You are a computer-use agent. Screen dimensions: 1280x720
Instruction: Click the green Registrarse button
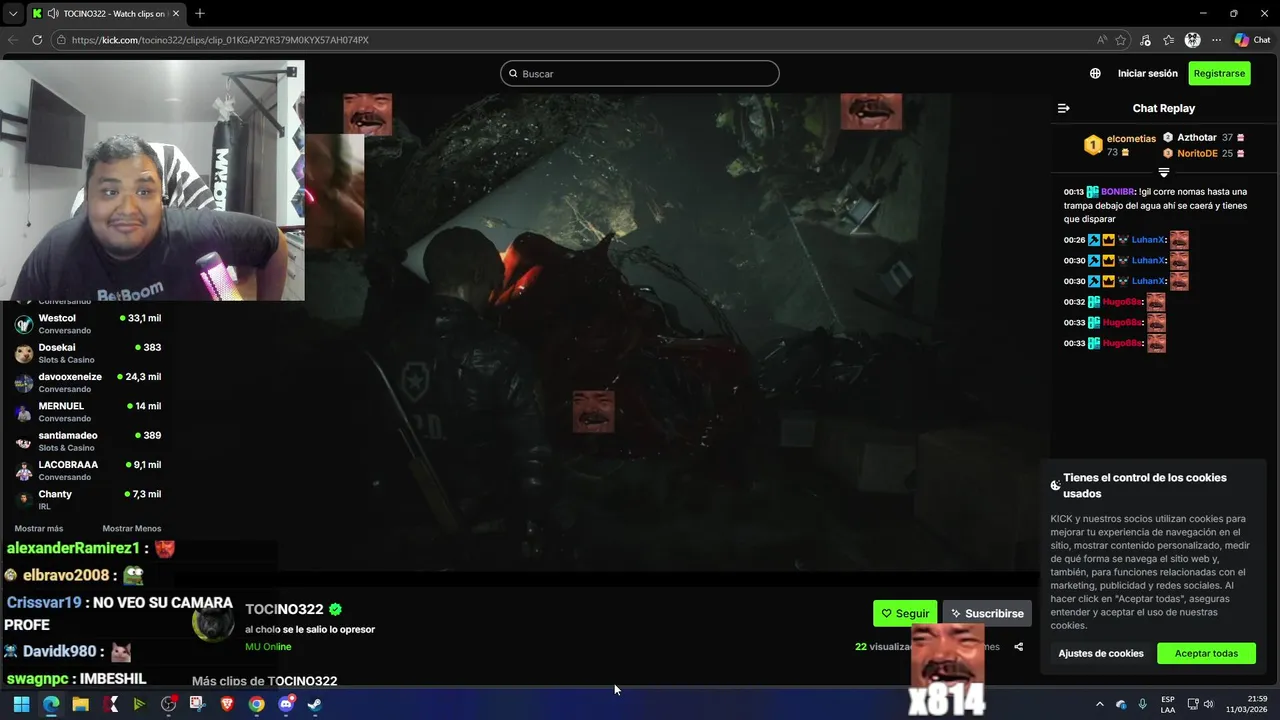click(1220, 73)
